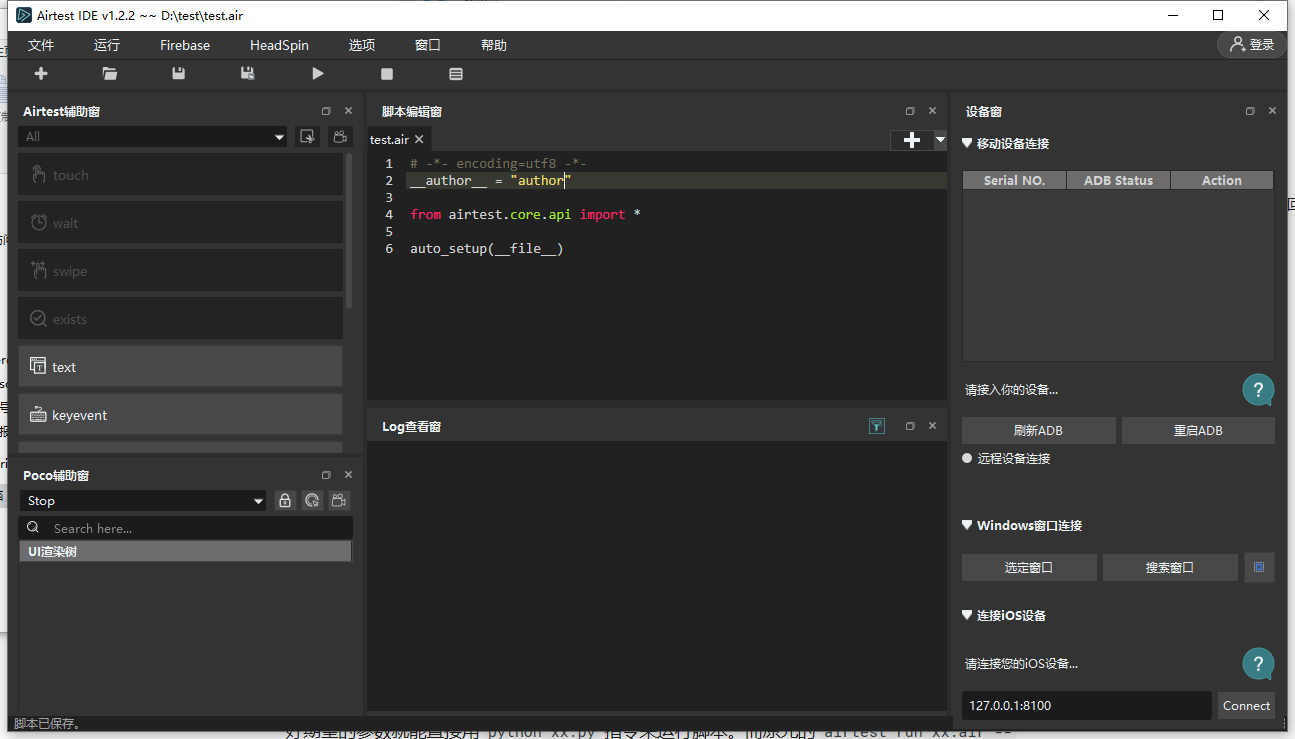
Task: Open the dropdown arrow beside the plus button
Action: (x=940, y=141)
